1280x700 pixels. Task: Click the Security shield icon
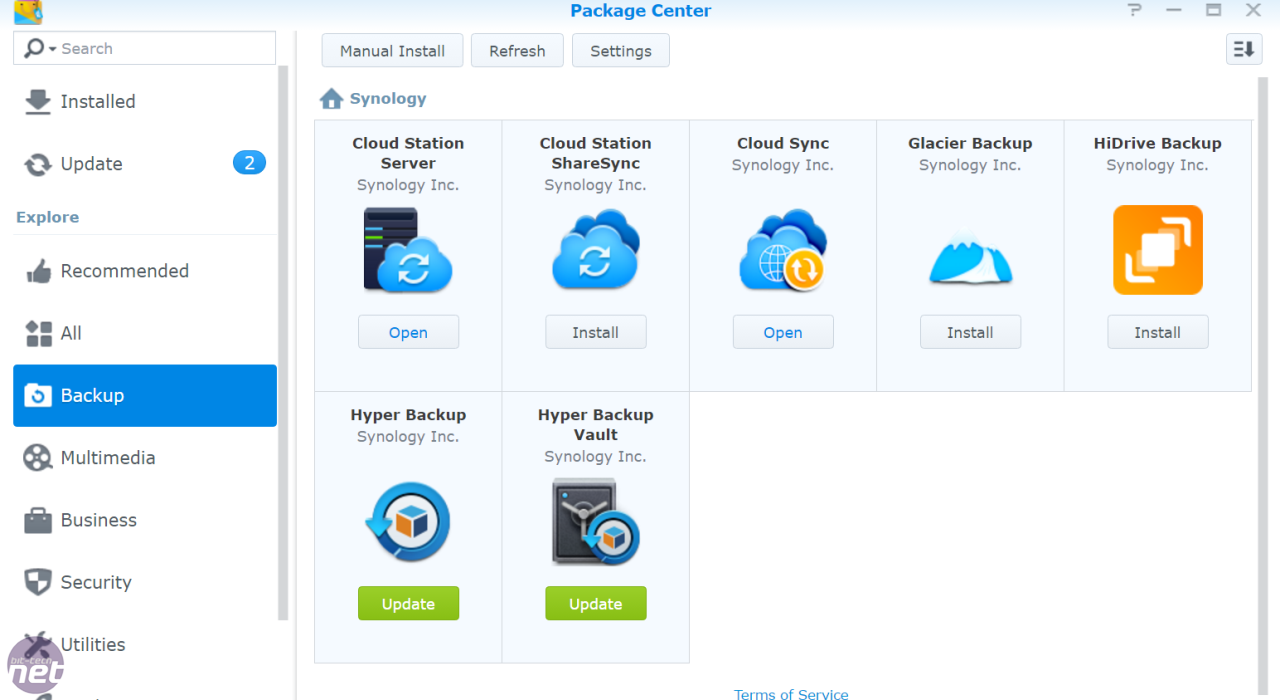pyautogui.click(x=38, y=582)
